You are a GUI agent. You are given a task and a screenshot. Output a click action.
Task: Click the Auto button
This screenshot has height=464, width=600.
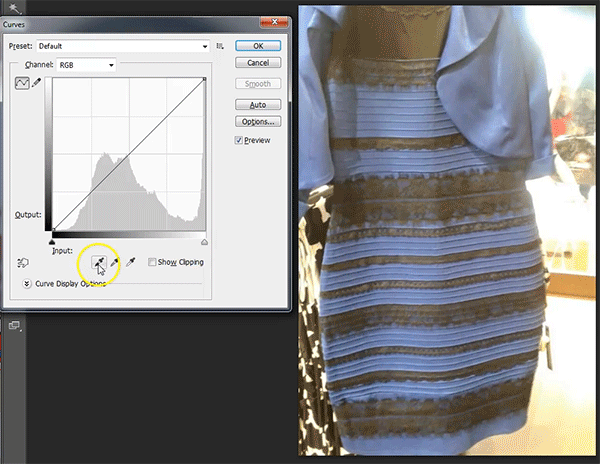pos(257,104)
